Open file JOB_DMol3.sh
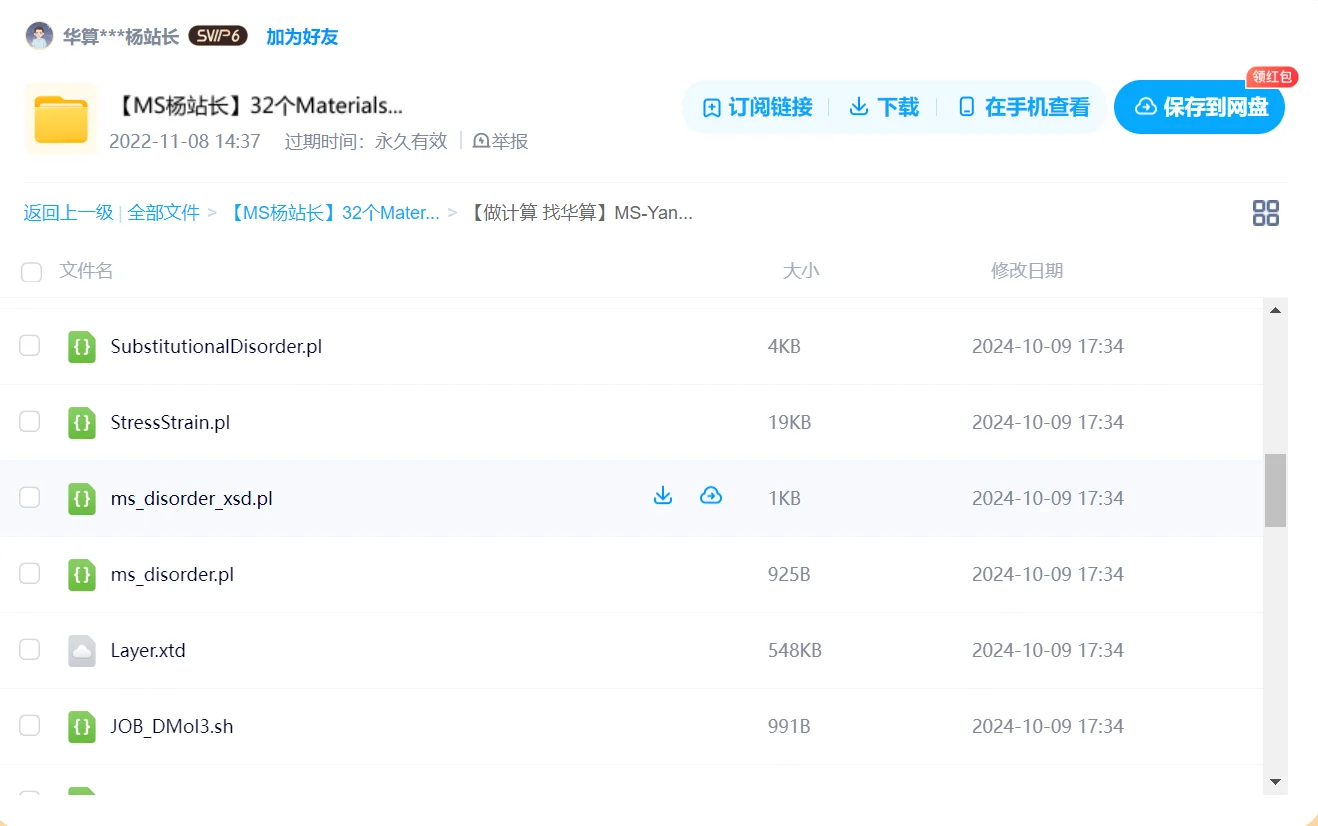This screenshot has width=1318, height=826. tap(172, 726)
